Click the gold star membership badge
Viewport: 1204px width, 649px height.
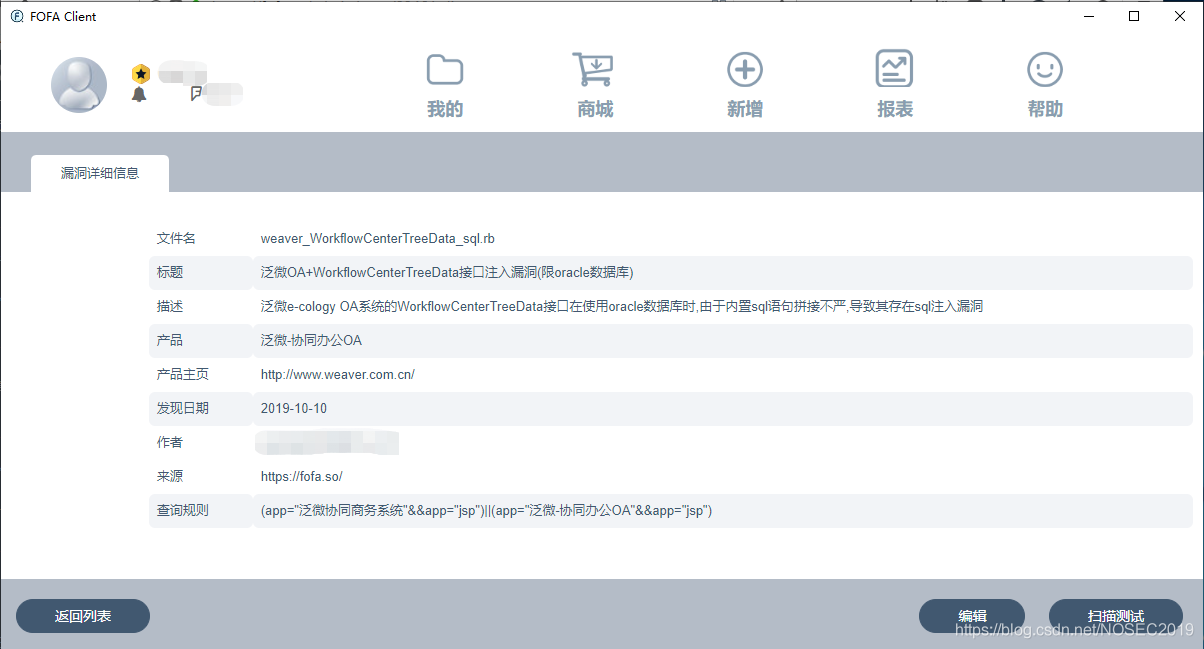point(140,72)
